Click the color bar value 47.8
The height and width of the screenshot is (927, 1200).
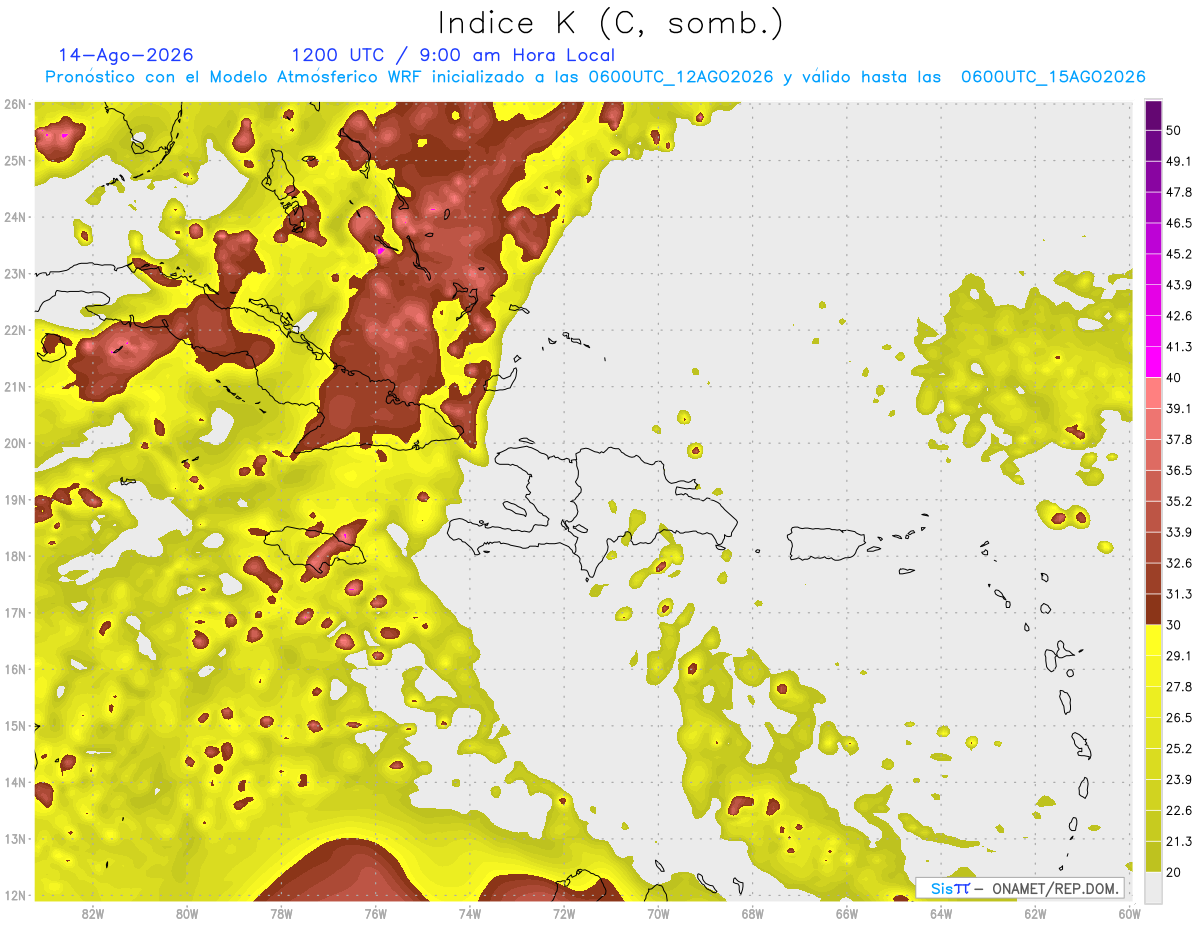(x=1179, y=192)
